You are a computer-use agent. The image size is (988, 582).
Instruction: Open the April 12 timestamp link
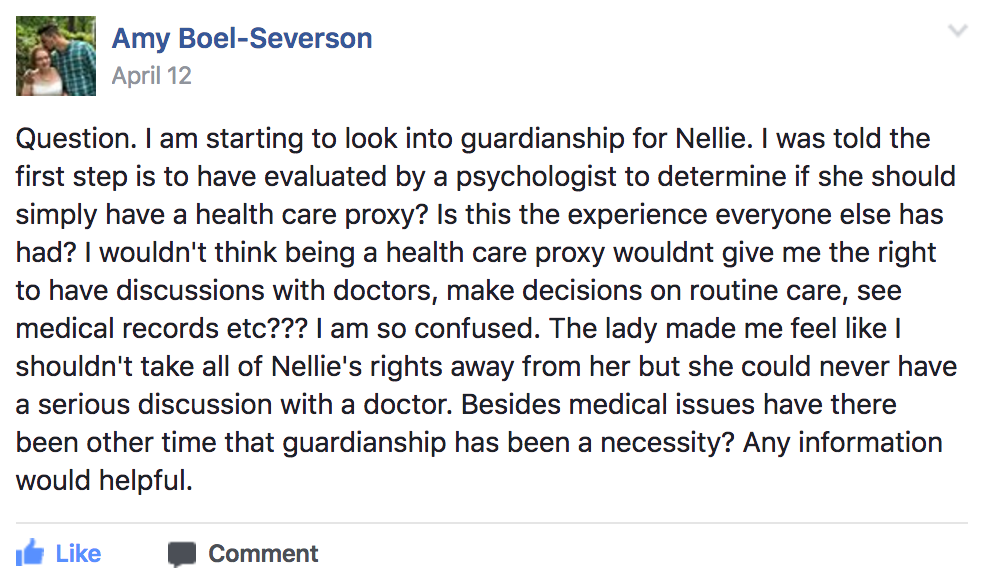pyautogui.click(x=151, y=76)
